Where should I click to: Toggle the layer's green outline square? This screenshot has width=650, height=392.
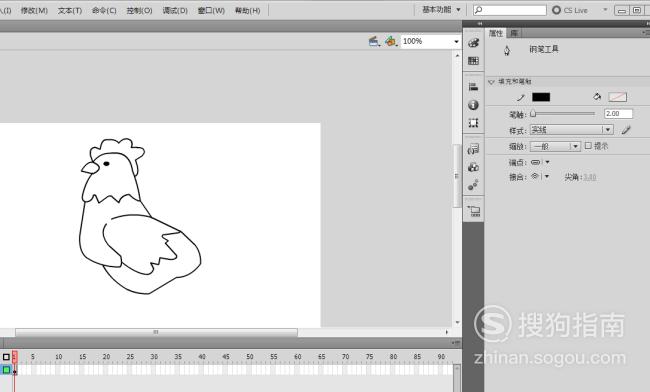coord(6,370)
